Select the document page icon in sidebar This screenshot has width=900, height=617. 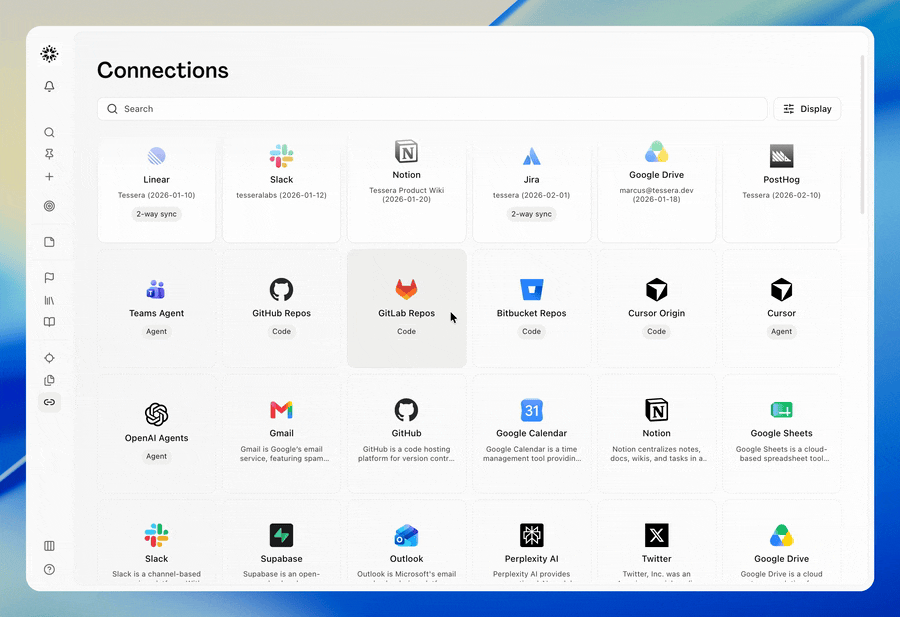49,242
